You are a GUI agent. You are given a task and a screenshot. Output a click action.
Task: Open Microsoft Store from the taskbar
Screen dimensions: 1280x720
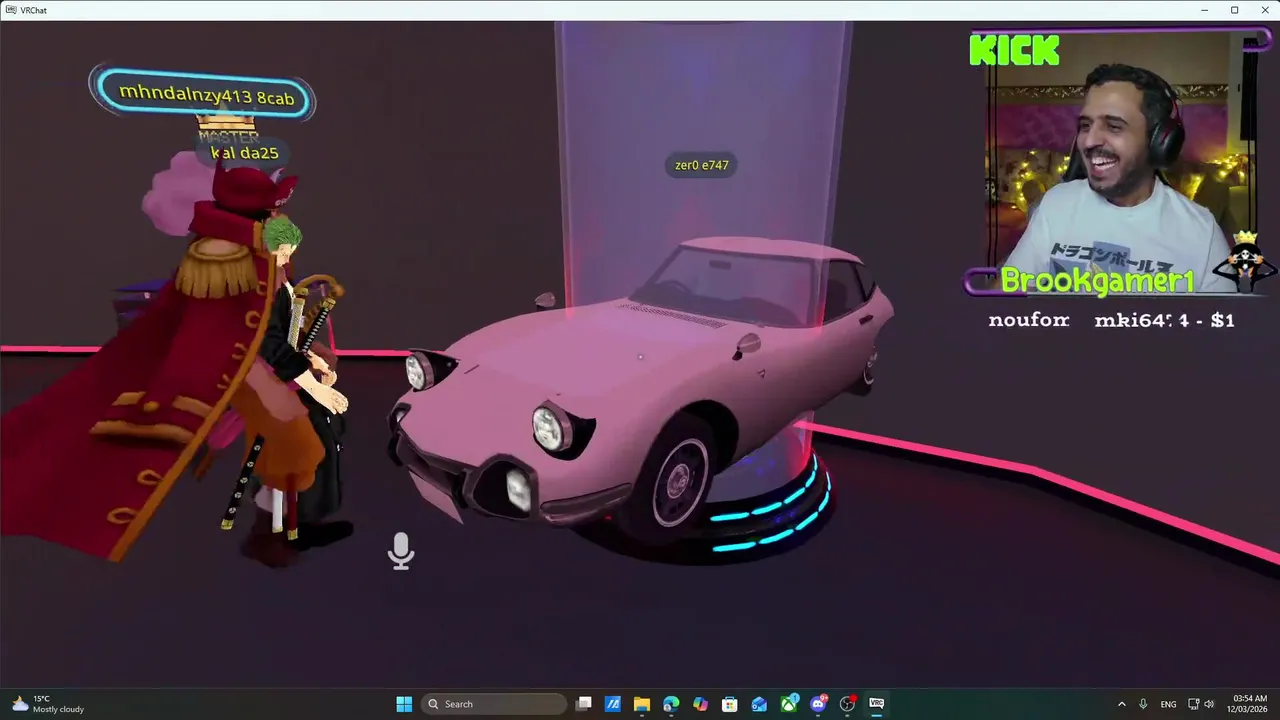coord(730,704)
